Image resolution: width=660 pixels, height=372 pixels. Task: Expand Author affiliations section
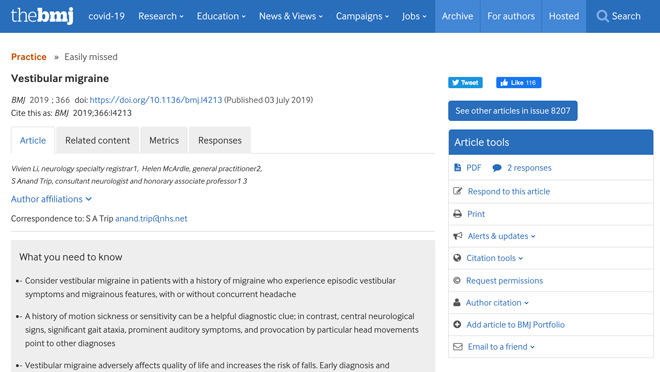tap(51, 199)
